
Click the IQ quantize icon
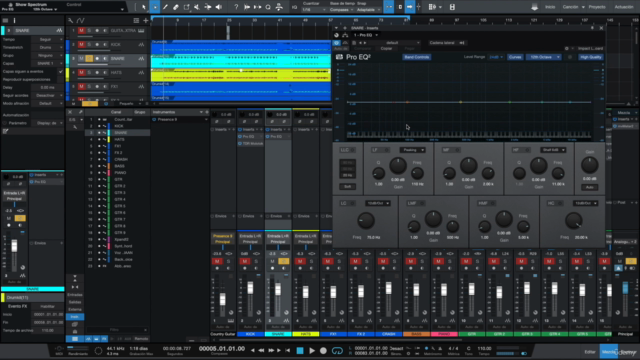[x=294, y=7]
